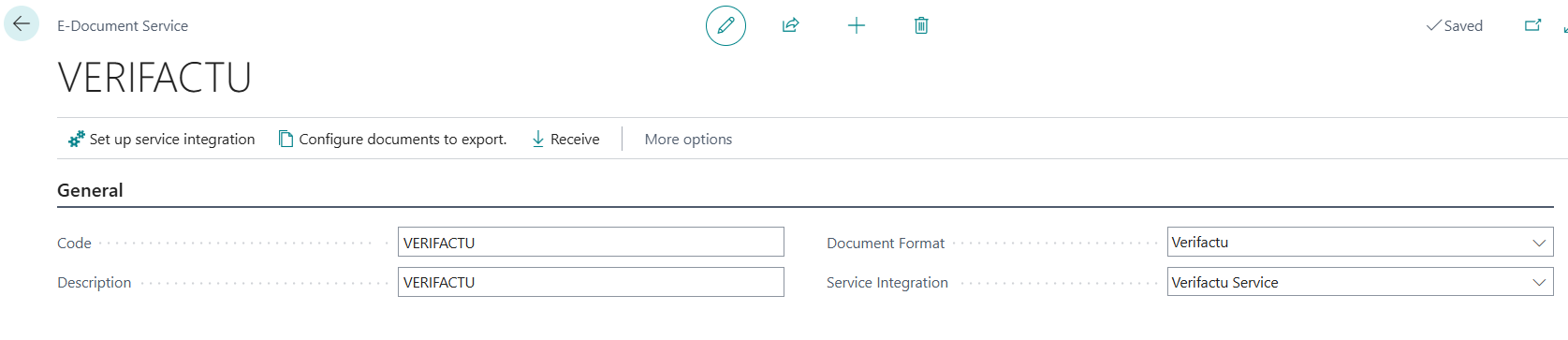Click the Document Format label
1568x340 pixels.
[886, 243]
